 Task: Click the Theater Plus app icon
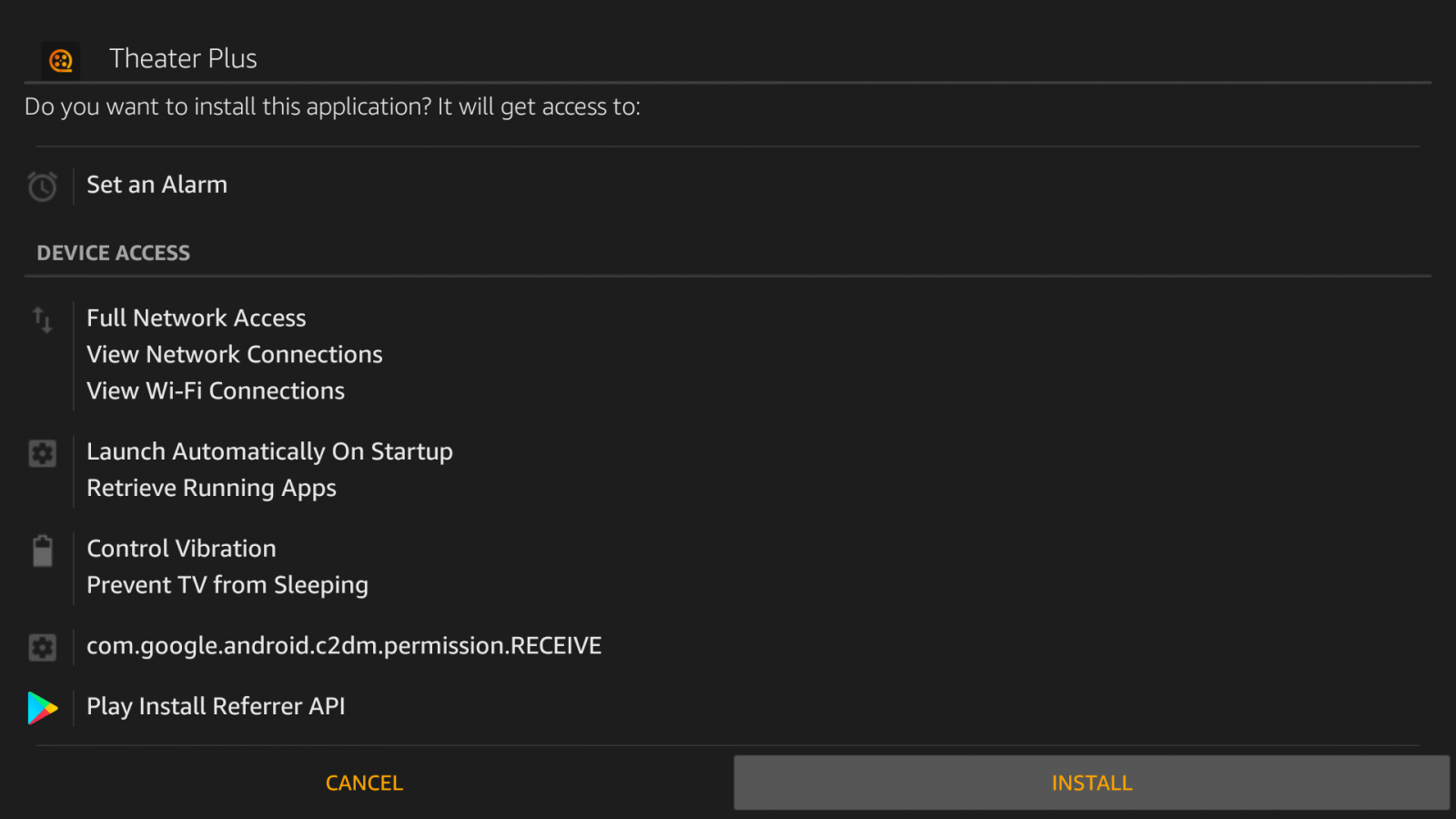pos(61,61)
